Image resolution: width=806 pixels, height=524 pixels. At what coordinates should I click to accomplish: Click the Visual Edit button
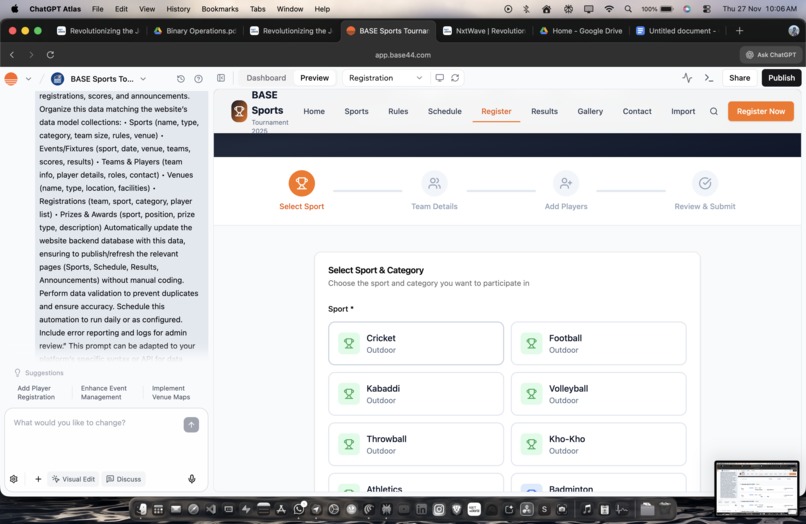74,479
